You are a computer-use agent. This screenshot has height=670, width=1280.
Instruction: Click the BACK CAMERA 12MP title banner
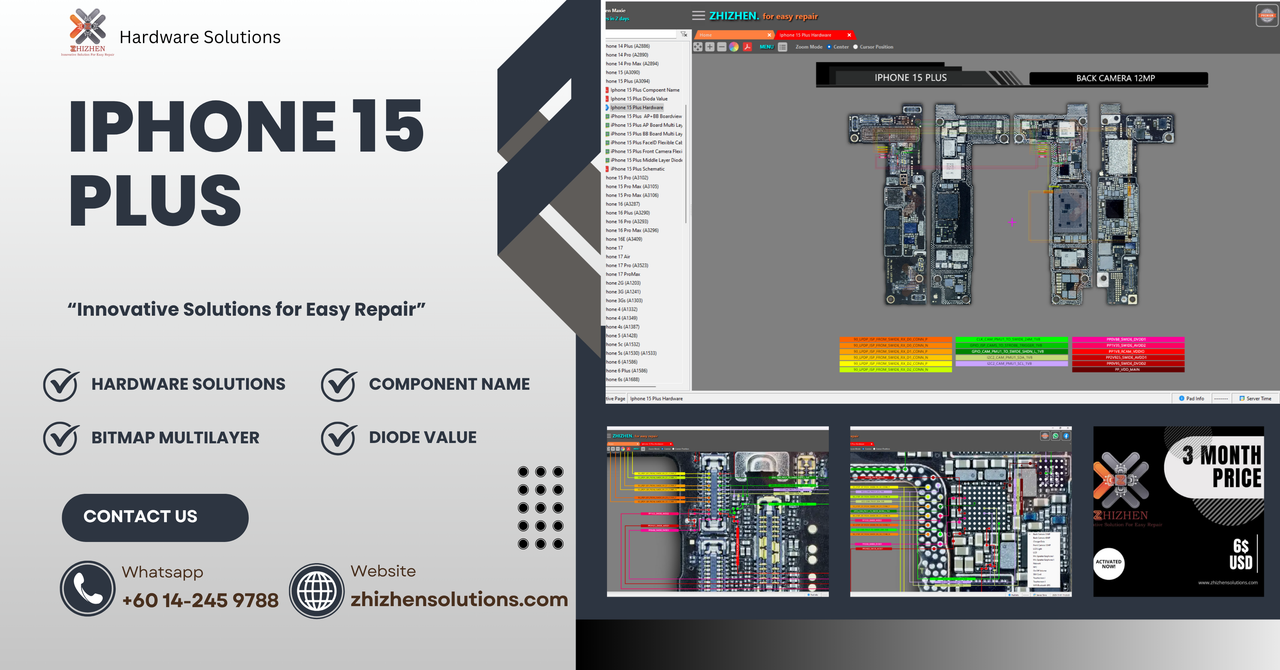click(x=1118, y=78)
